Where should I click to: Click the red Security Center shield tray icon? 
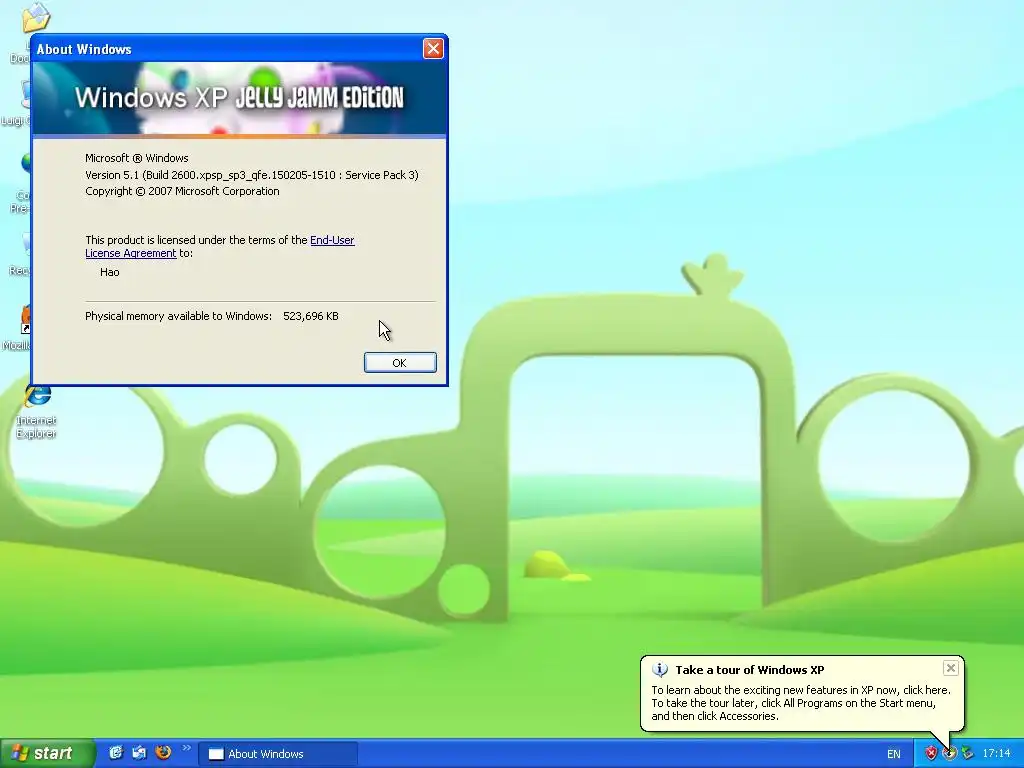(931, 754)
